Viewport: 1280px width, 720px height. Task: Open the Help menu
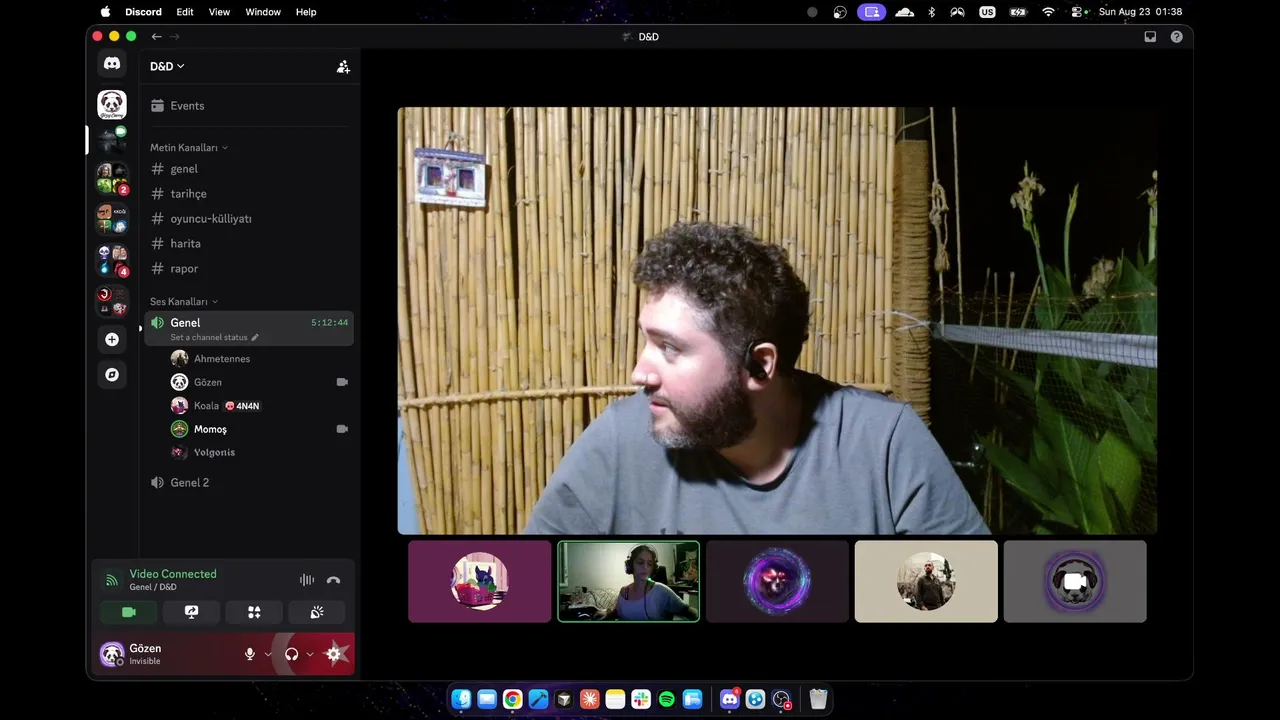(x=306, y=12)
